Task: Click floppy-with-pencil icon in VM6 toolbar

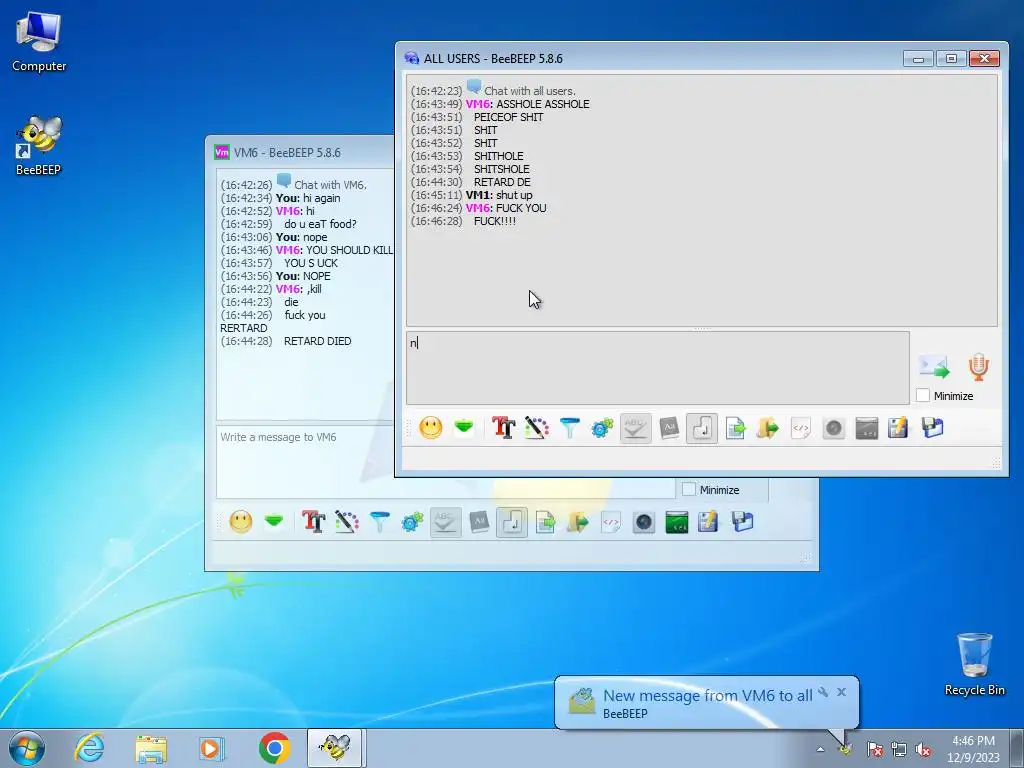Action: point(709,522)
